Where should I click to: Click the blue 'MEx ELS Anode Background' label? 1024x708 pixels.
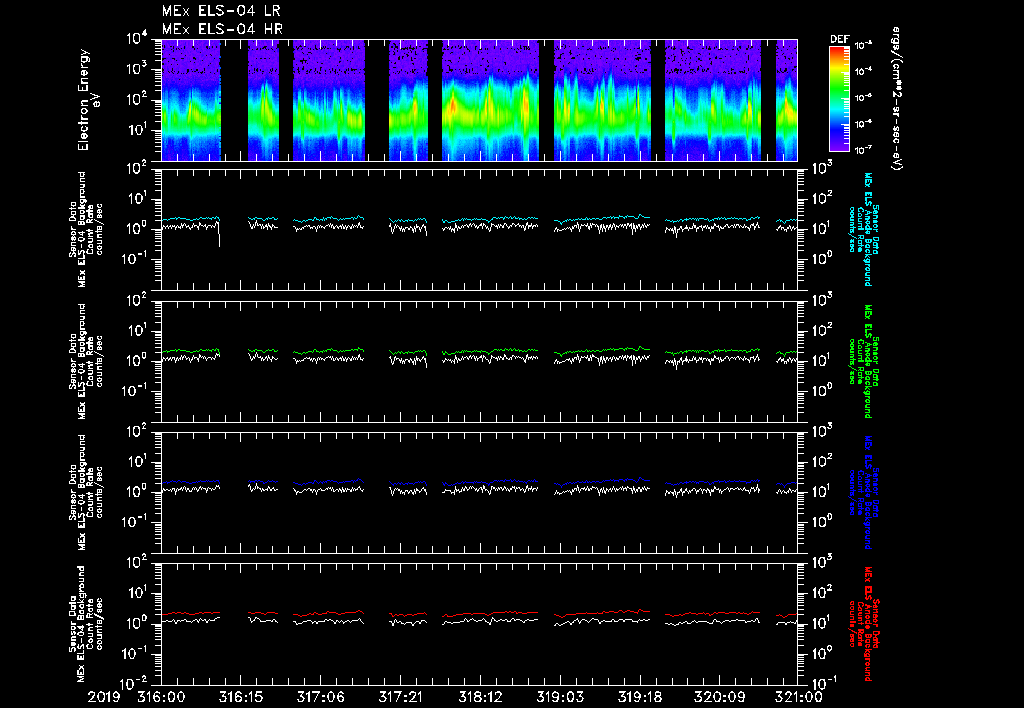coord(868,492)
